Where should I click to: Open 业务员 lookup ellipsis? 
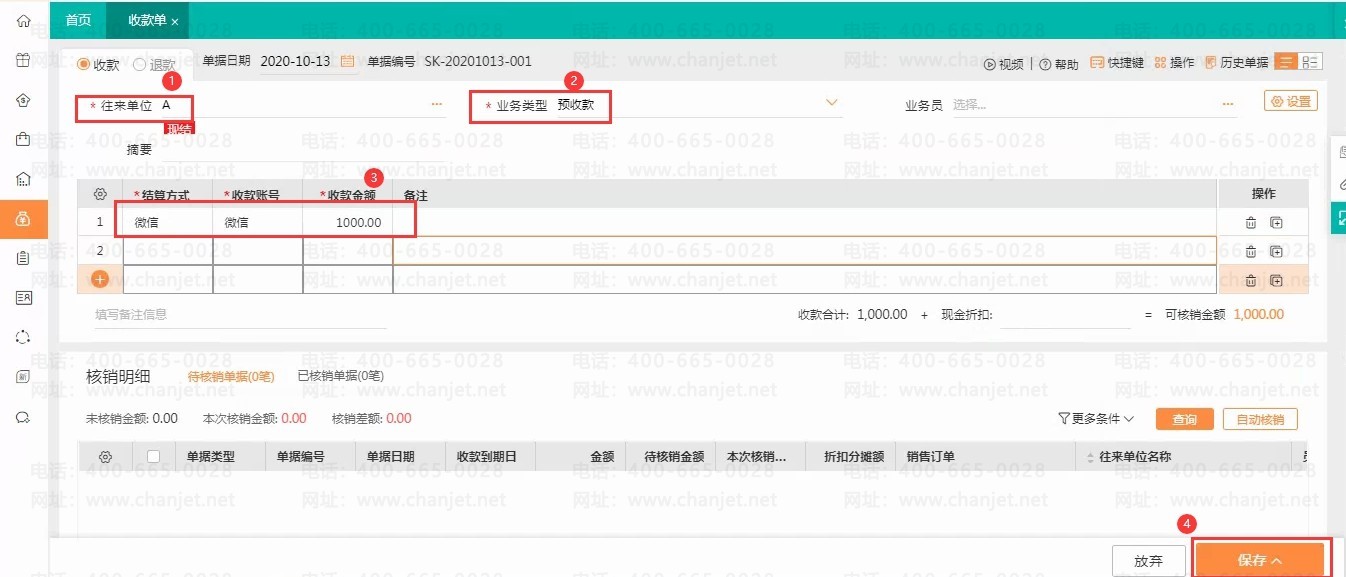click(1227, 104)
